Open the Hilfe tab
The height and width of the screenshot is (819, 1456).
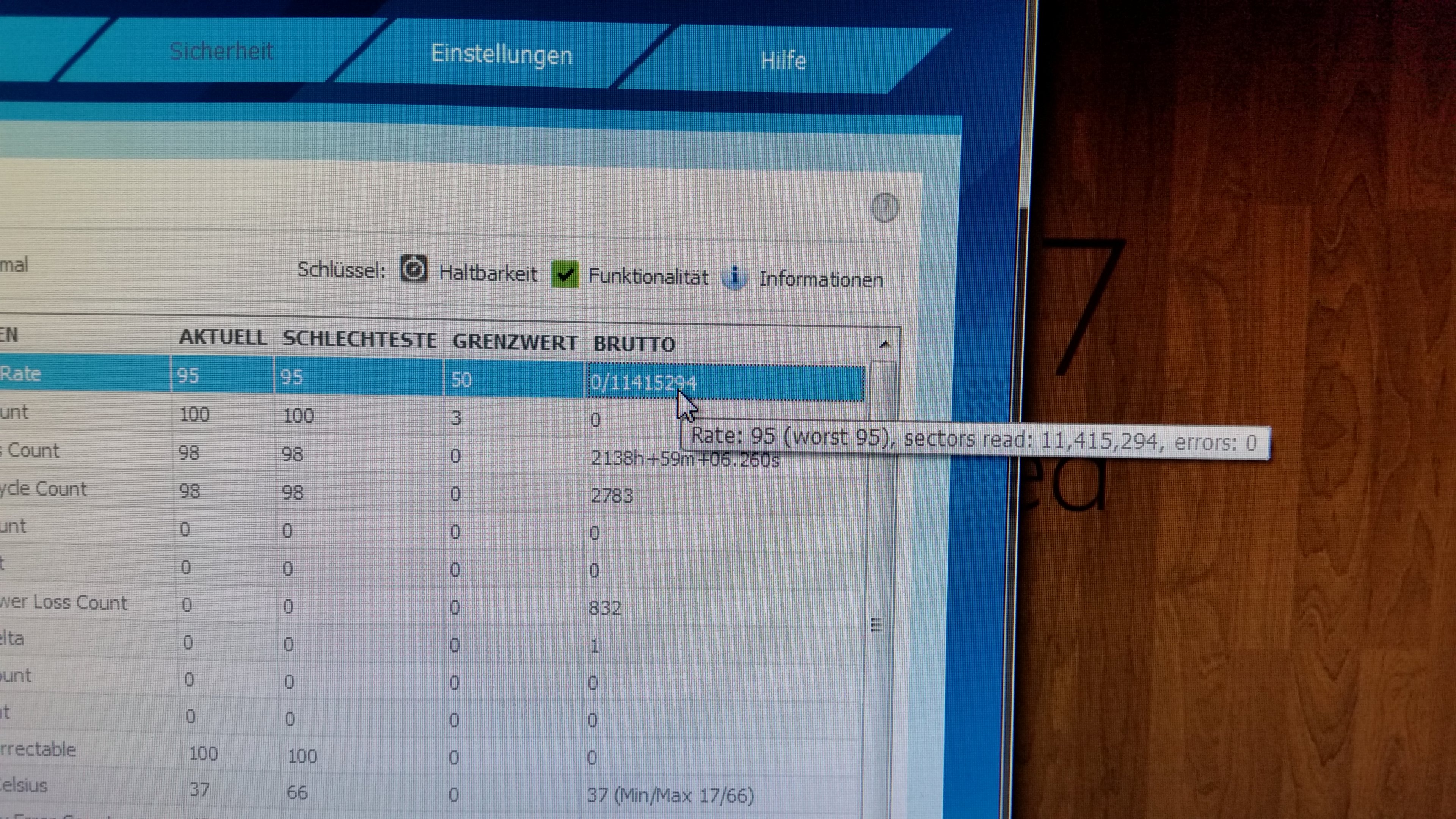tap(783, 60)
